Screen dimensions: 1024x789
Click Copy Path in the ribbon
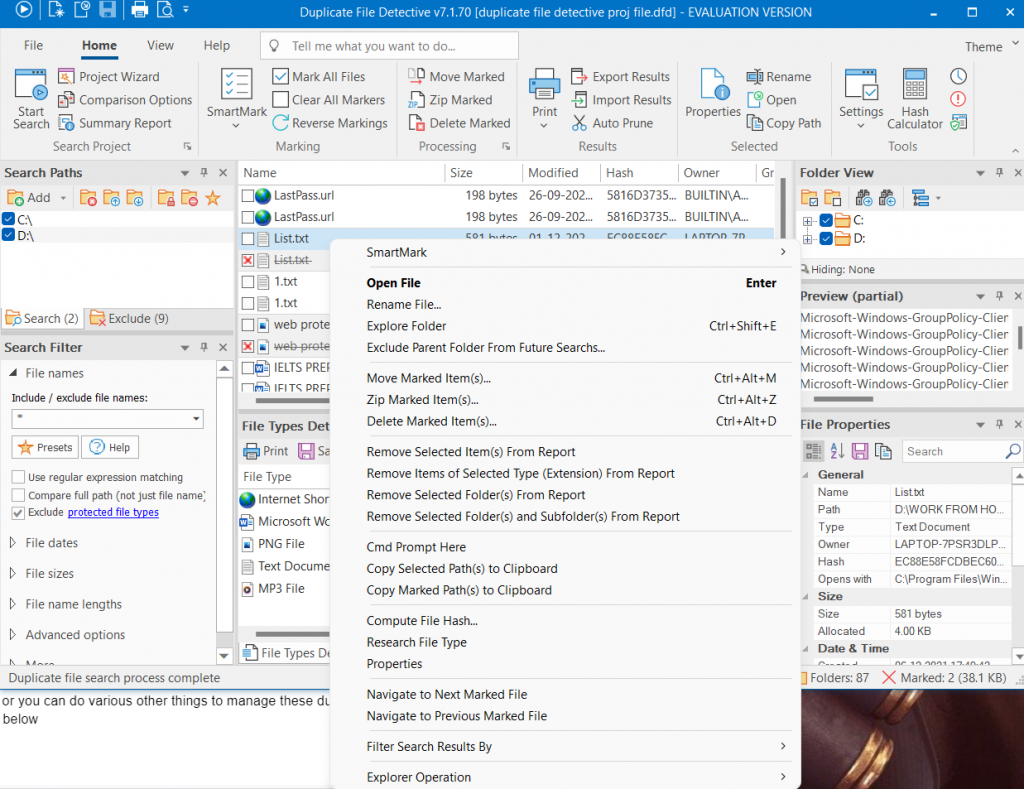point(784,123)
